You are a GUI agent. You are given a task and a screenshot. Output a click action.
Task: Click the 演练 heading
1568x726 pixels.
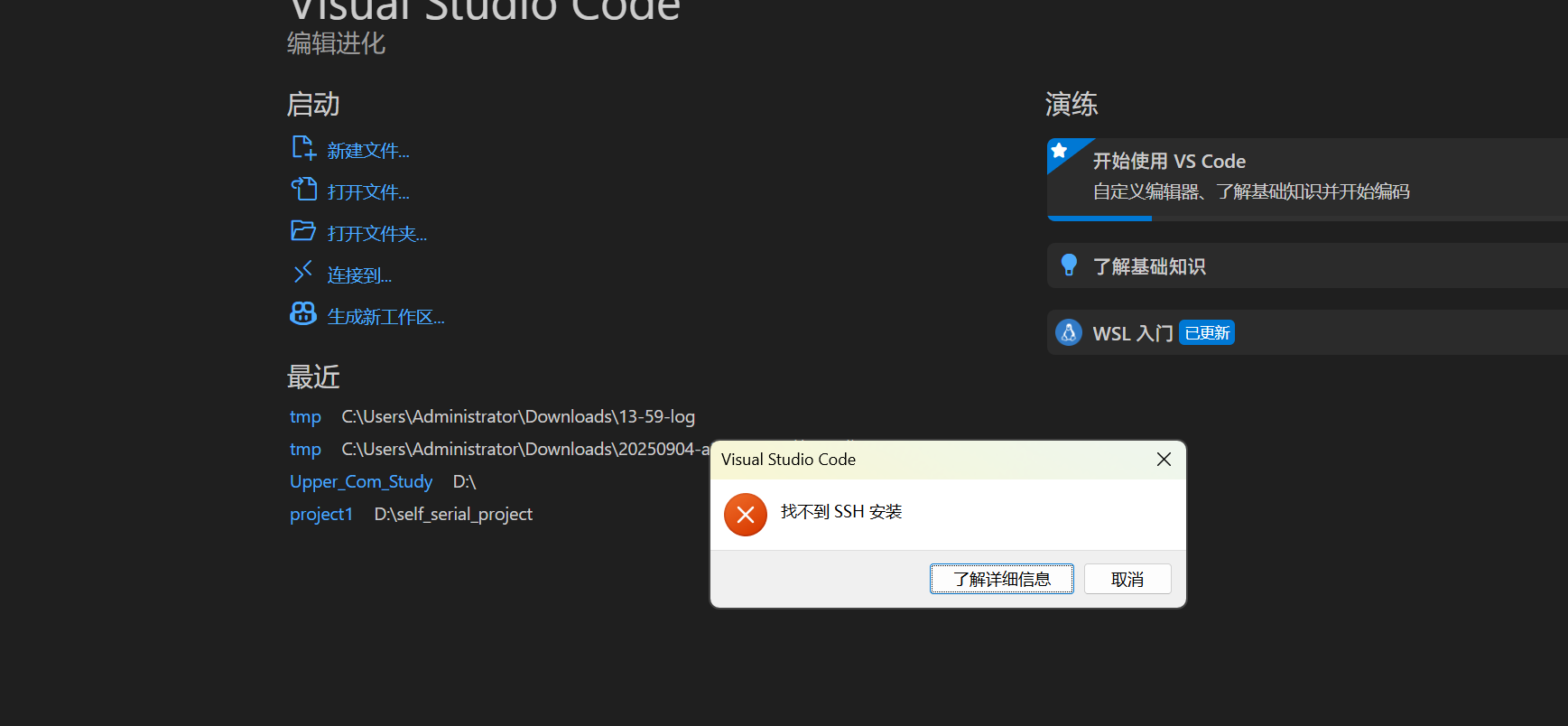pos(1072,105)
